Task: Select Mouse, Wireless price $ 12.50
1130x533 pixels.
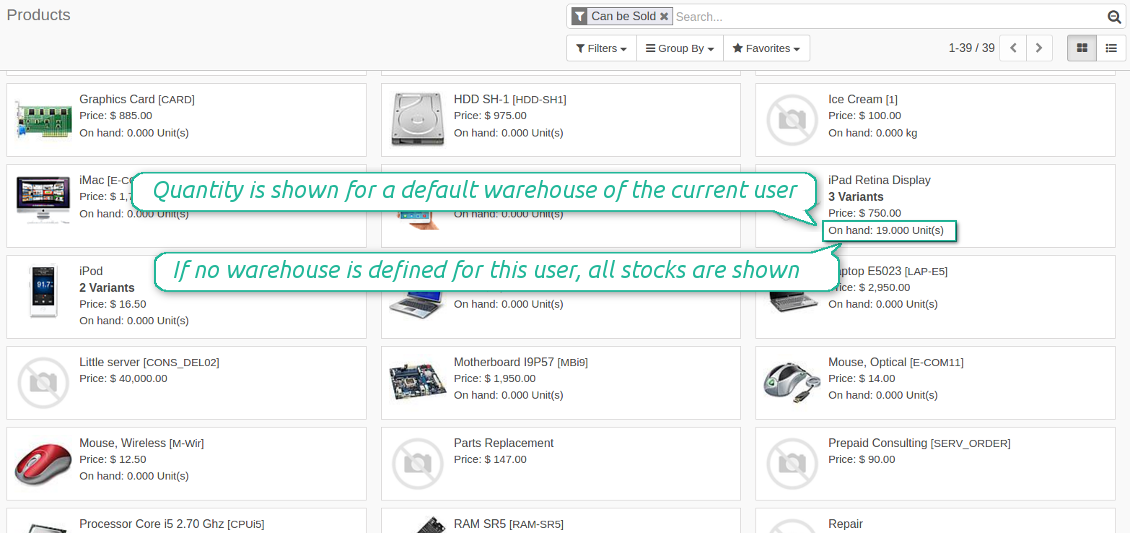Action: coord(112,460)
